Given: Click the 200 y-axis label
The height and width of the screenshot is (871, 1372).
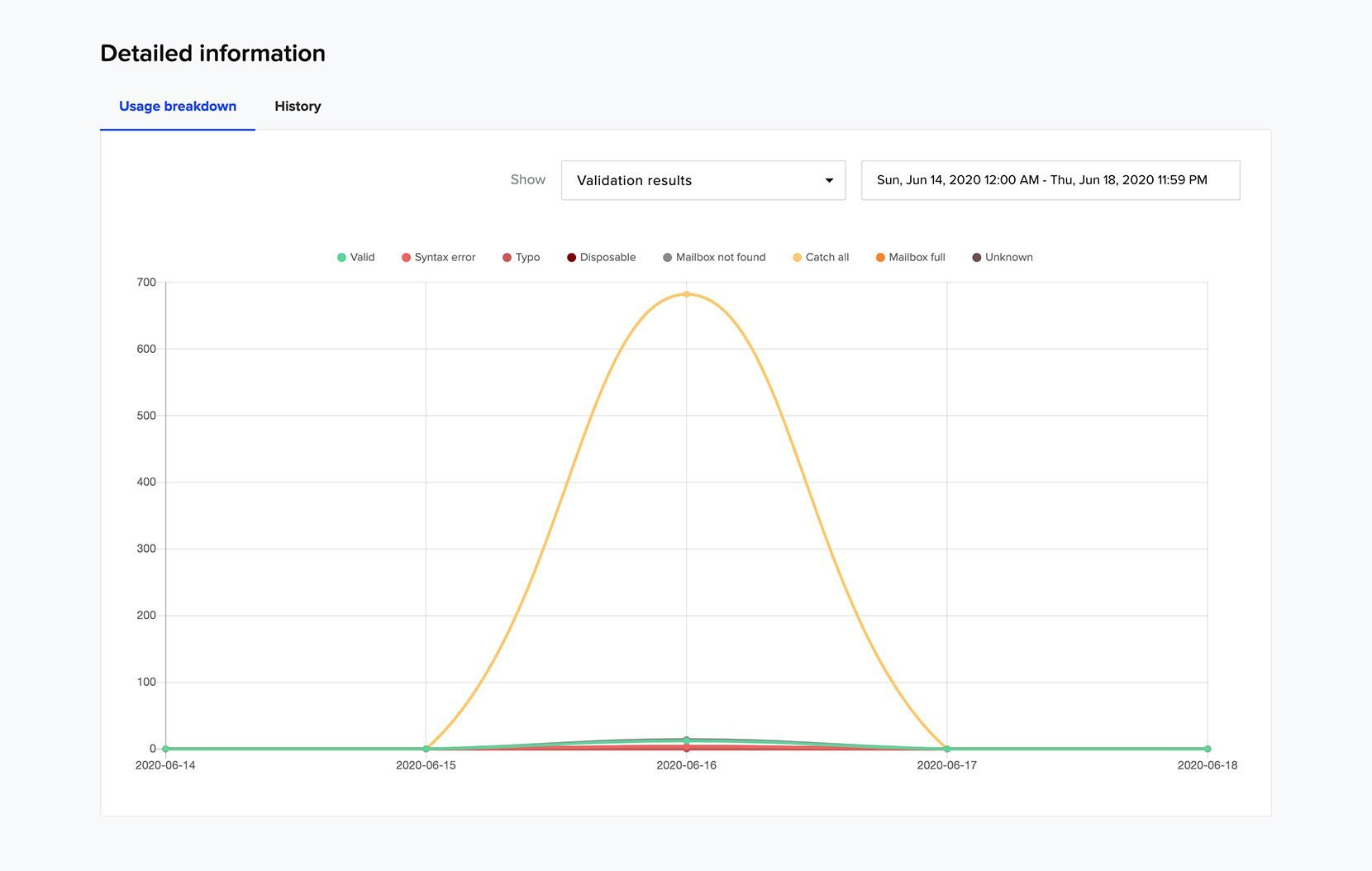Looking at the screenshot, I should tap(146, 616).
